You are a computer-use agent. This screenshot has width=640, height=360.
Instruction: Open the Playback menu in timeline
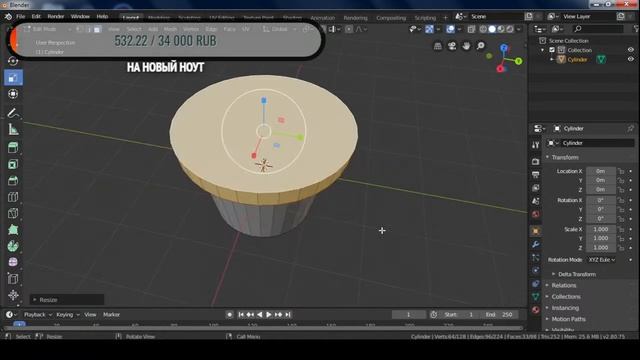click(38, 315)
